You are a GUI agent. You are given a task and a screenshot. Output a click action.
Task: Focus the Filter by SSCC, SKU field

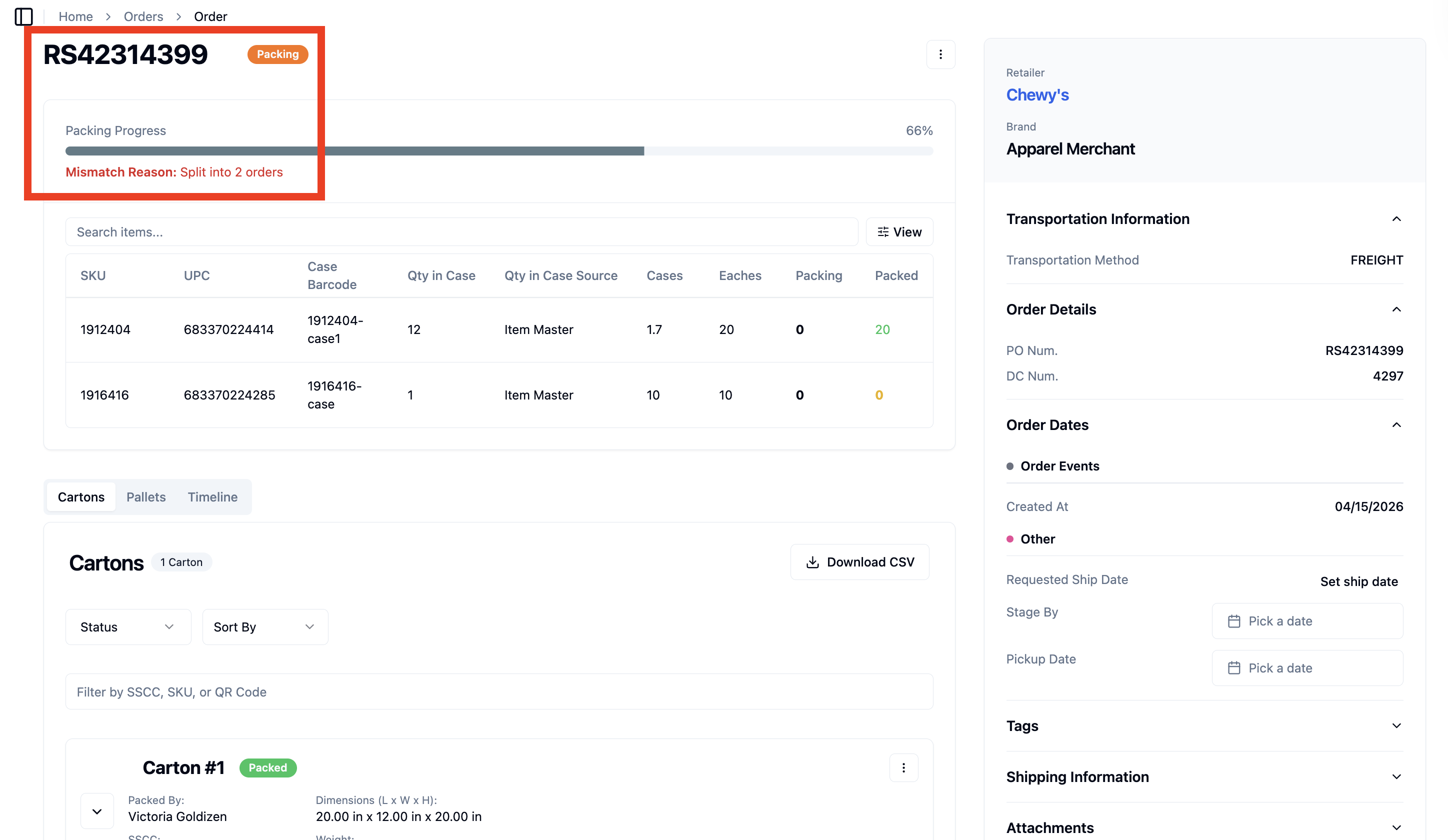pos(499,692)
